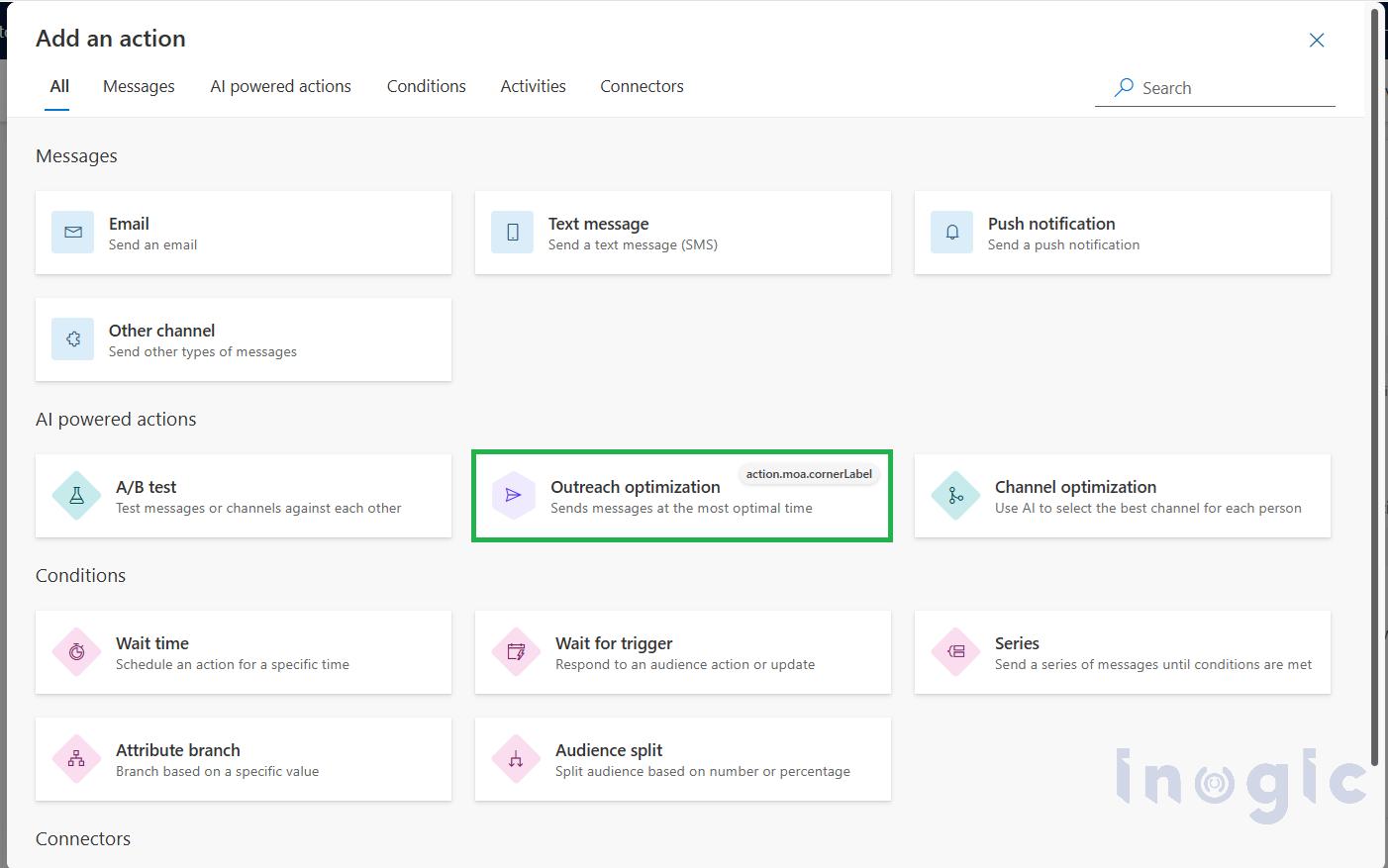The image size is (1388, 868).
Task: Click the Outreach optimization arrow icon
Action: [514, 496]
